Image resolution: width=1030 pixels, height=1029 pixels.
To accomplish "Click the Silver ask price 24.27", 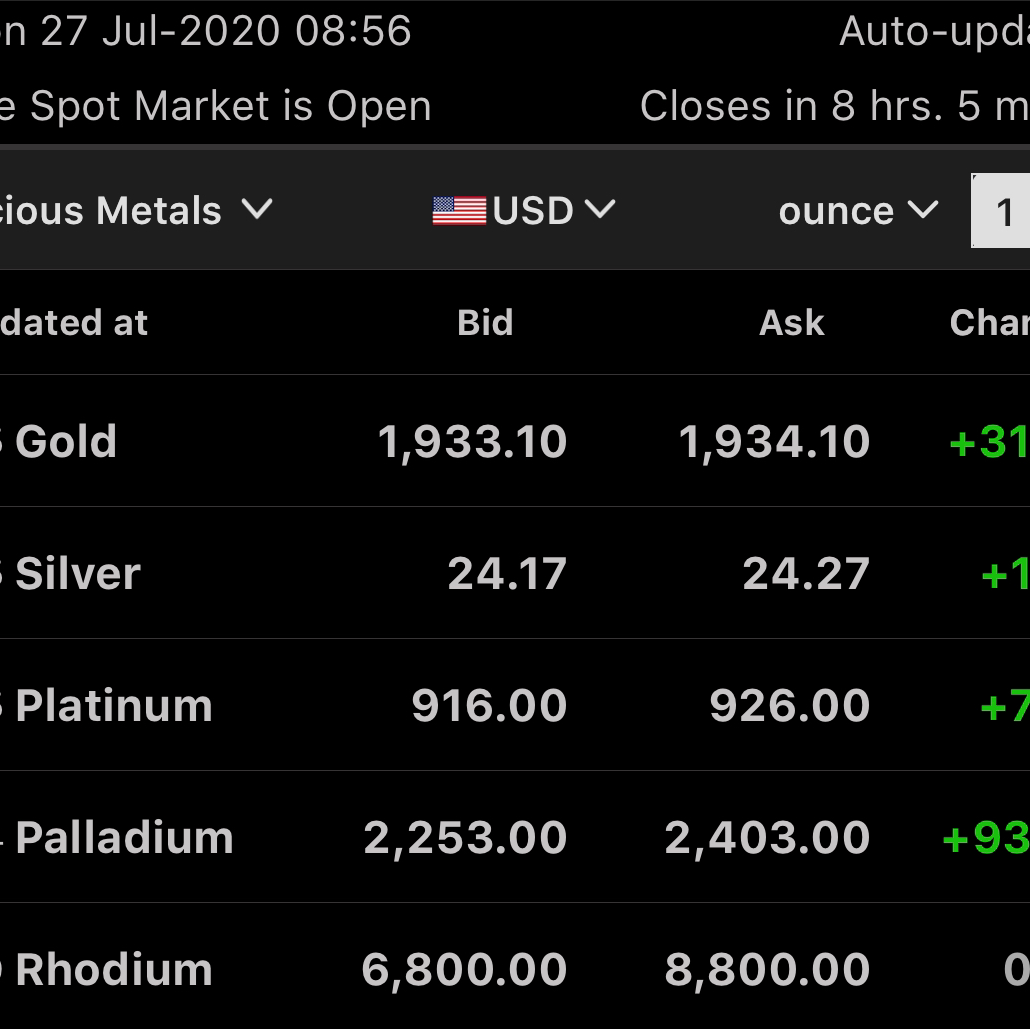I will [806, 574].
